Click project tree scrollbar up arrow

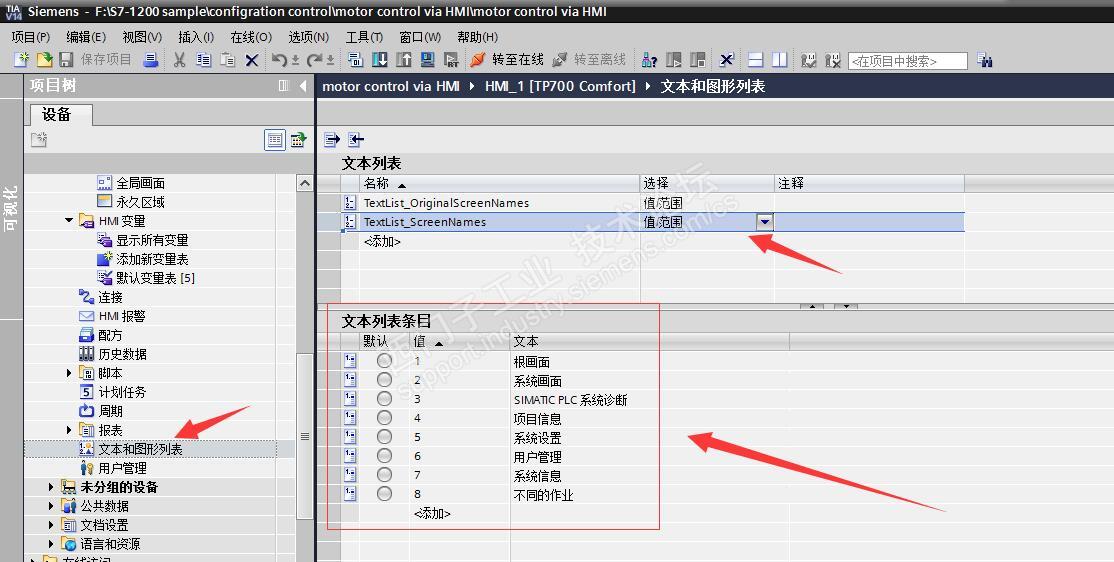point(304,183)
